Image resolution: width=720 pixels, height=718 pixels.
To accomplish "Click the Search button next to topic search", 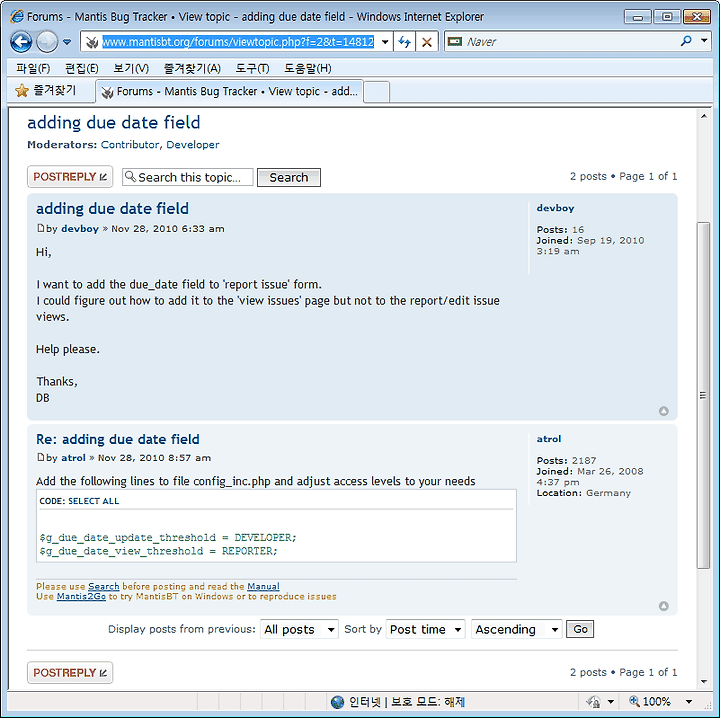I will point(289,177).
